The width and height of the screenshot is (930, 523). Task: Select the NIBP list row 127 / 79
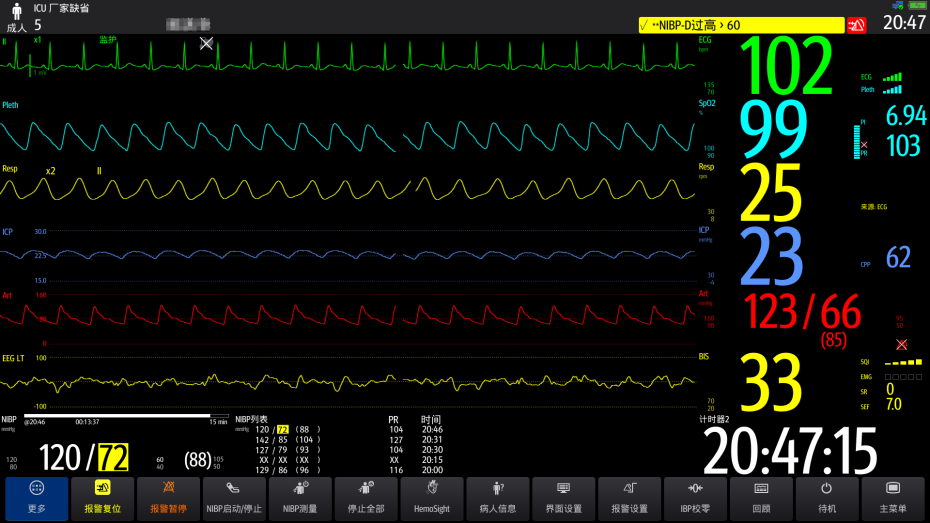click(349, 449)
